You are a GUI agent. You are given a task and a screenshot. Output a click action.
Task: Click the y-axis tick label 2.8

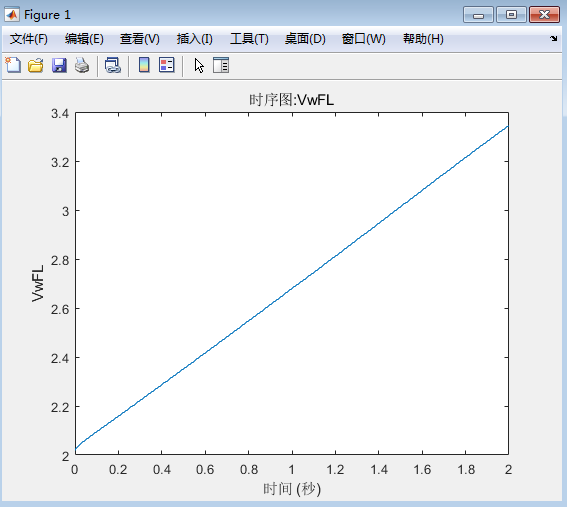click(x=60, y=260)
